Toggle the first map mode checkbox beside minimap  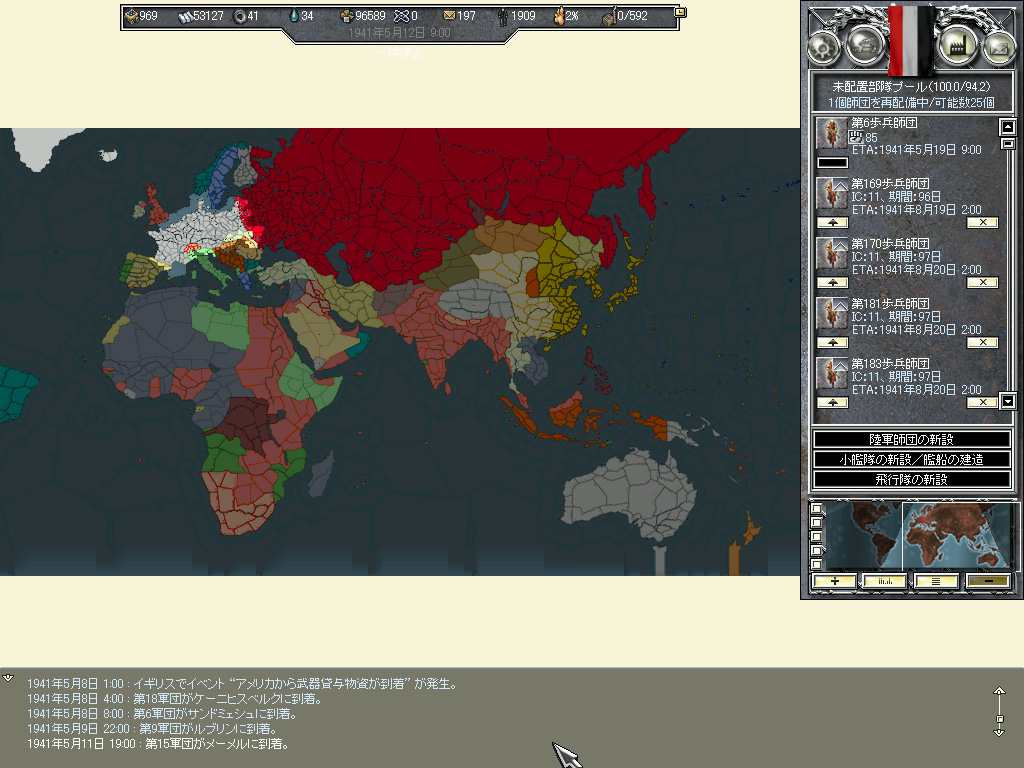pyautogui.click(x=816, y=509)
